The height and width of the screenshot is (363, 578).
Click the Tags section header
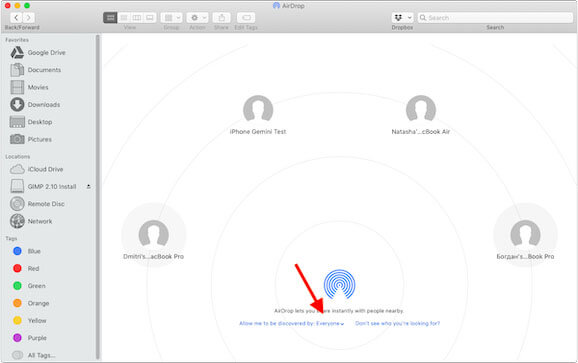tap(11, 239)
